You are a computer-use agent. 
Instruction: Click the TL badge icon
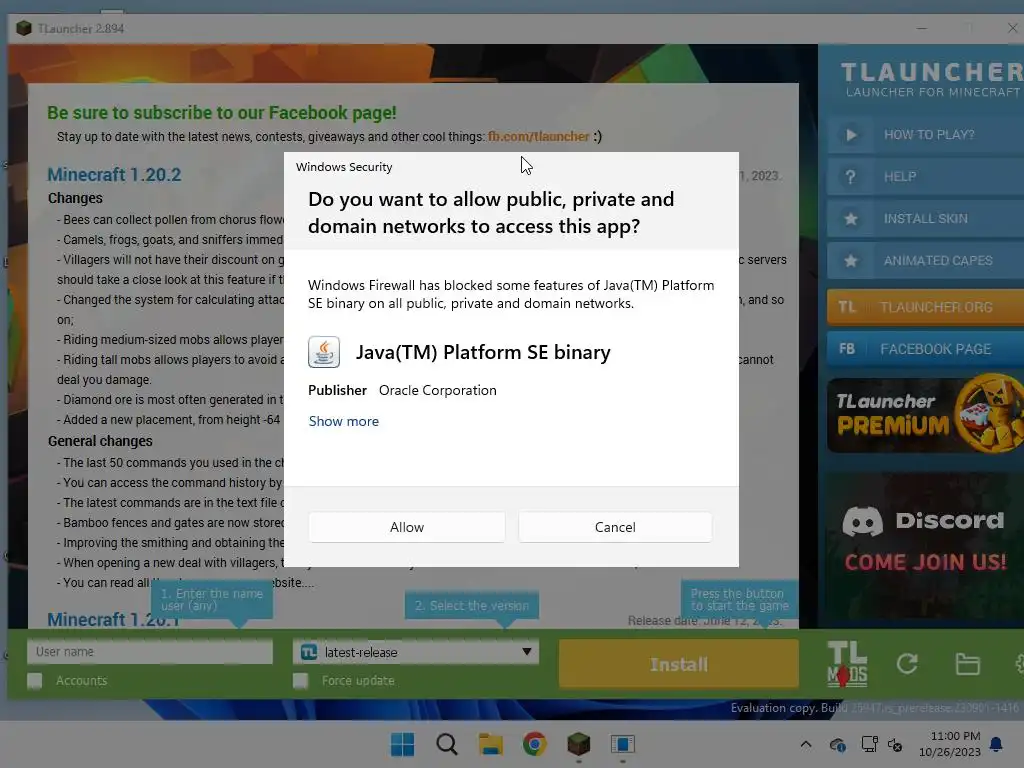846,307
